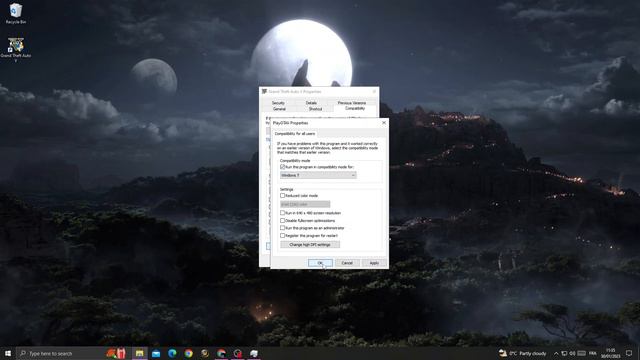The image size is (640, 360).
Task: Open Microsoft Edge from the taskbar
Action: [x=172, y=353]
